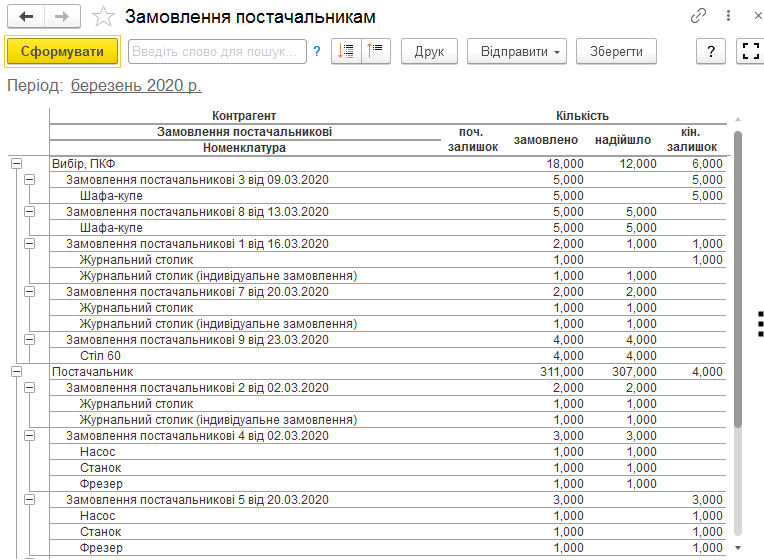Screen dimensions: 764x560
Task: Select the Постачальник group row
Action: click(388, 371)
